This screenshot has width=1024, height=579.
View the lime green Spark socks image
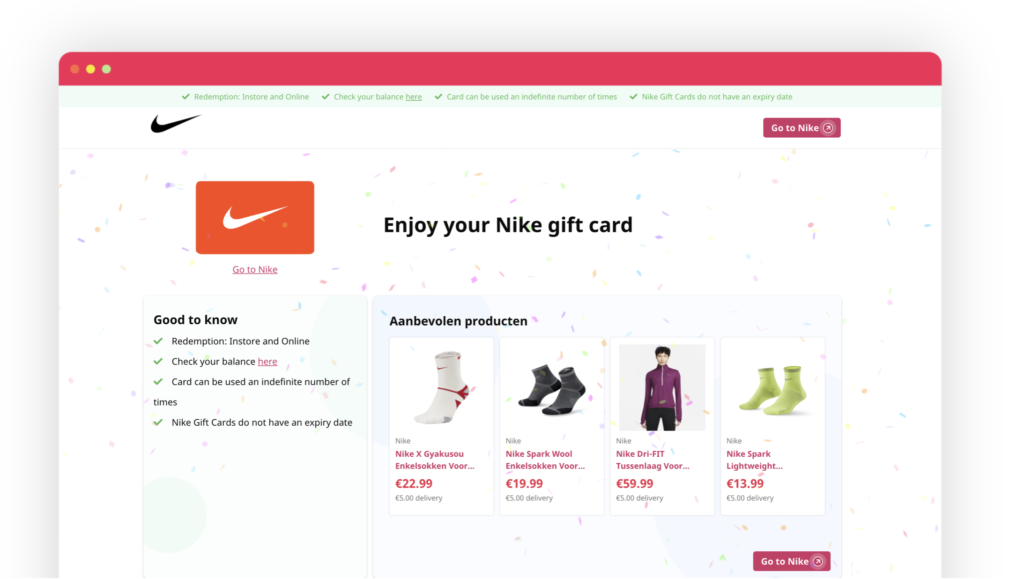pyautogui.click(x=773, y=388)
